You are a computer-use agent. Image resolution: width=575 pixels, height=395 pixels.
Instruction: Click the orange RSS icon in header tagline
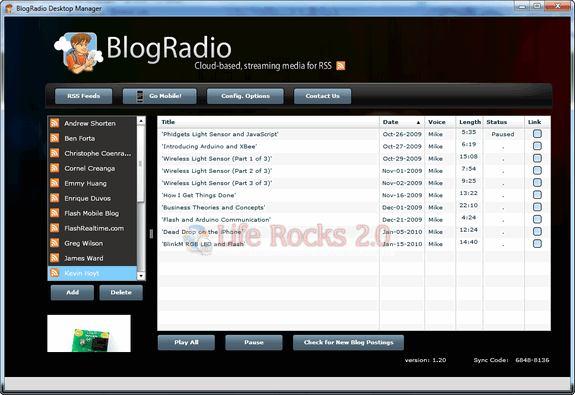coord(341,66)
